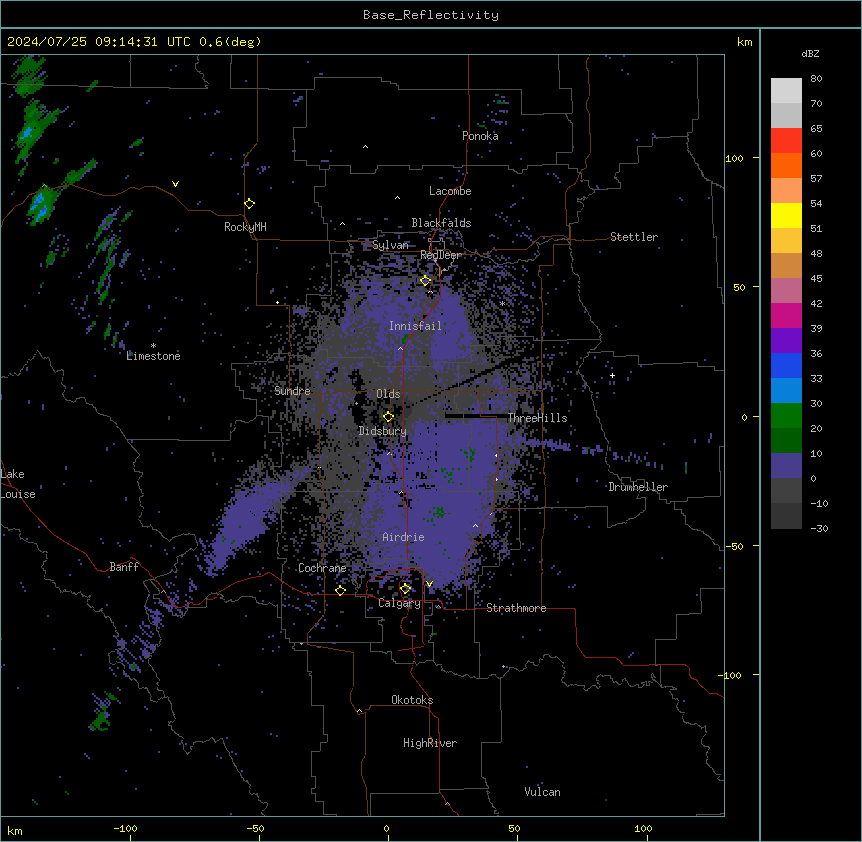This screenshot has width=862, height=842.
Task: Click the 30 dBZ green legend swatch
Action: (786, 416)
